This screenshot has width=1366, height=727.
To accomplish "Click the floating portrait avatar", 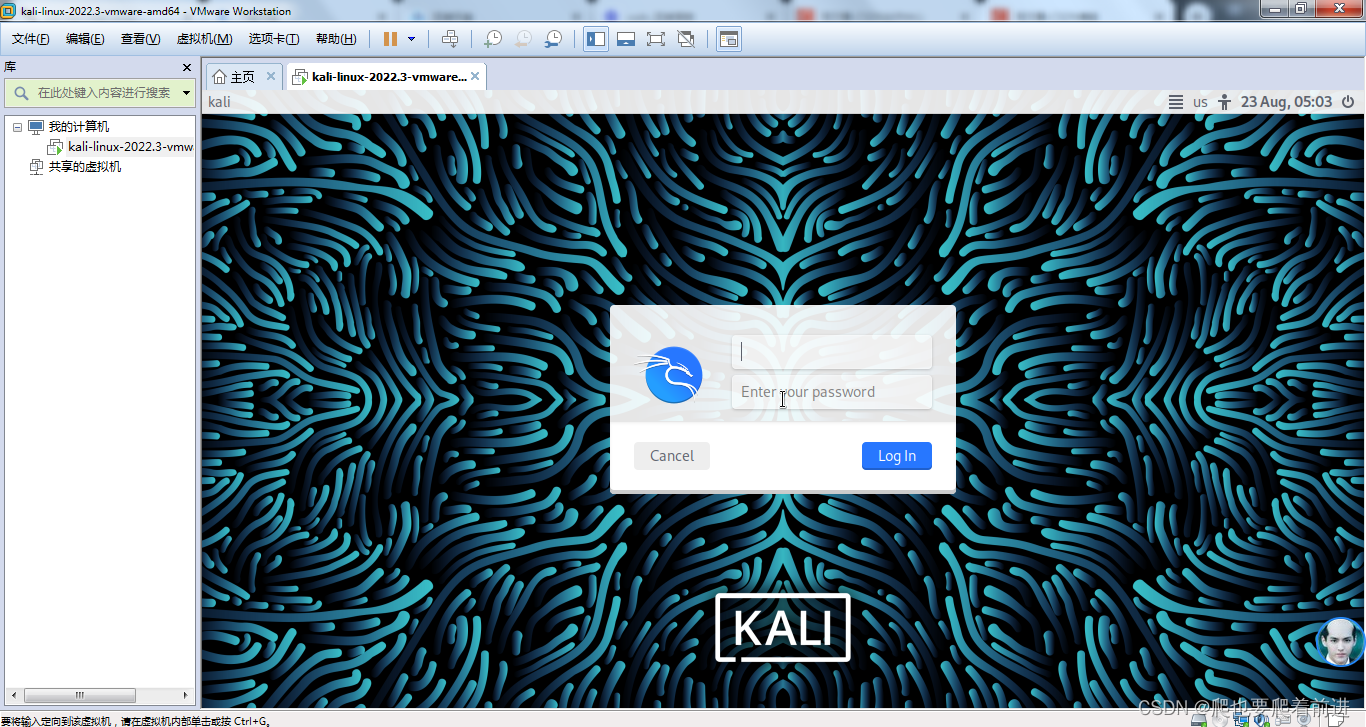I will (1340, 642).
